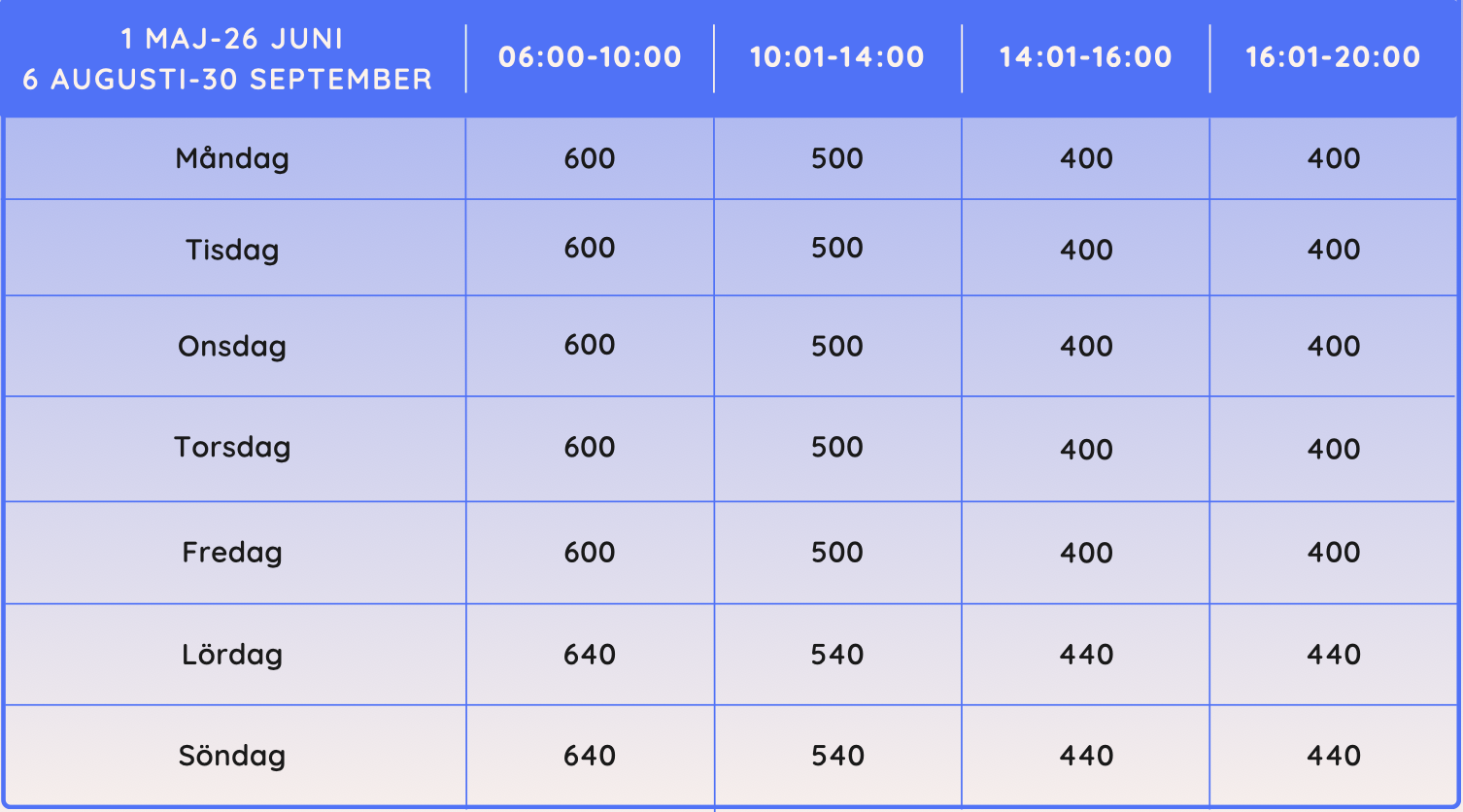Click Torsdag 16:01-20:00 price 400
This screenshot has width=1463, height=812.
click(1334, 449)
